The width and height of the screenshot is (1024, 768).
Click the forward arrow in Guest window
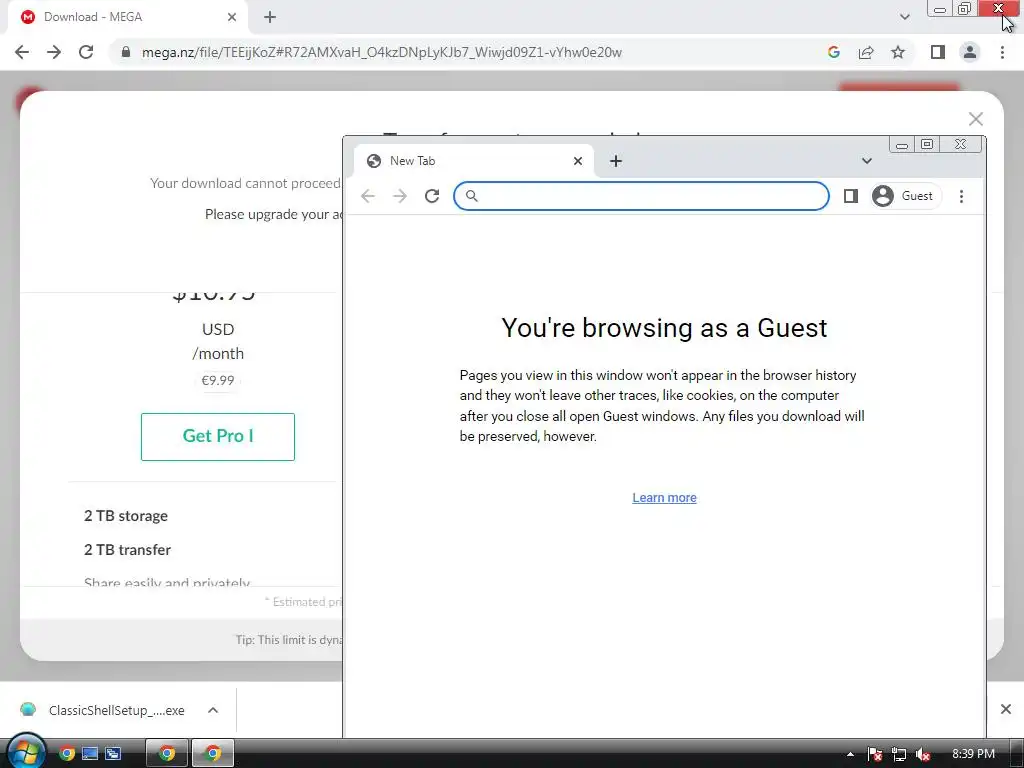point(400,196)
